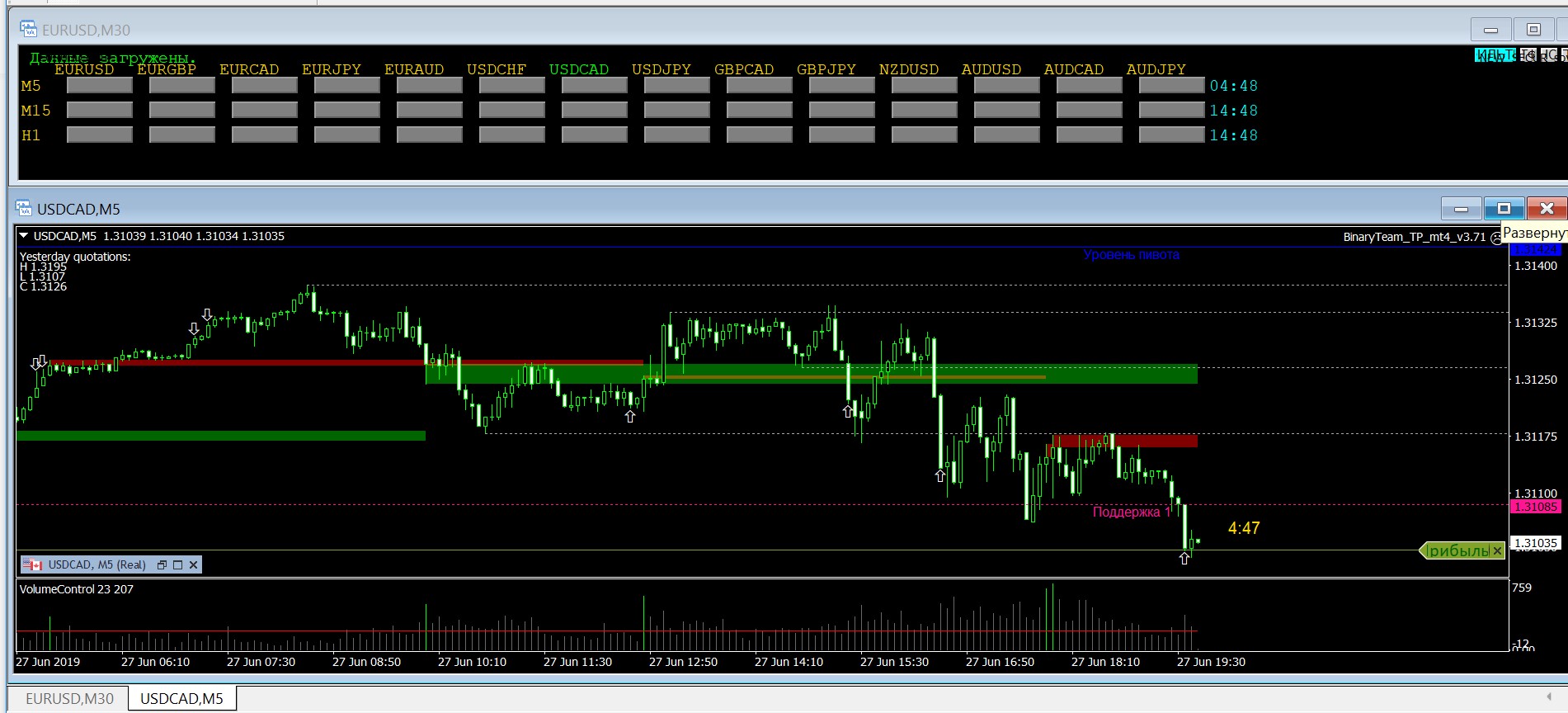Select the USDCAD,M5 chart tab
The width and height of the screenshot is (1568, 713).
coord(181,699)
